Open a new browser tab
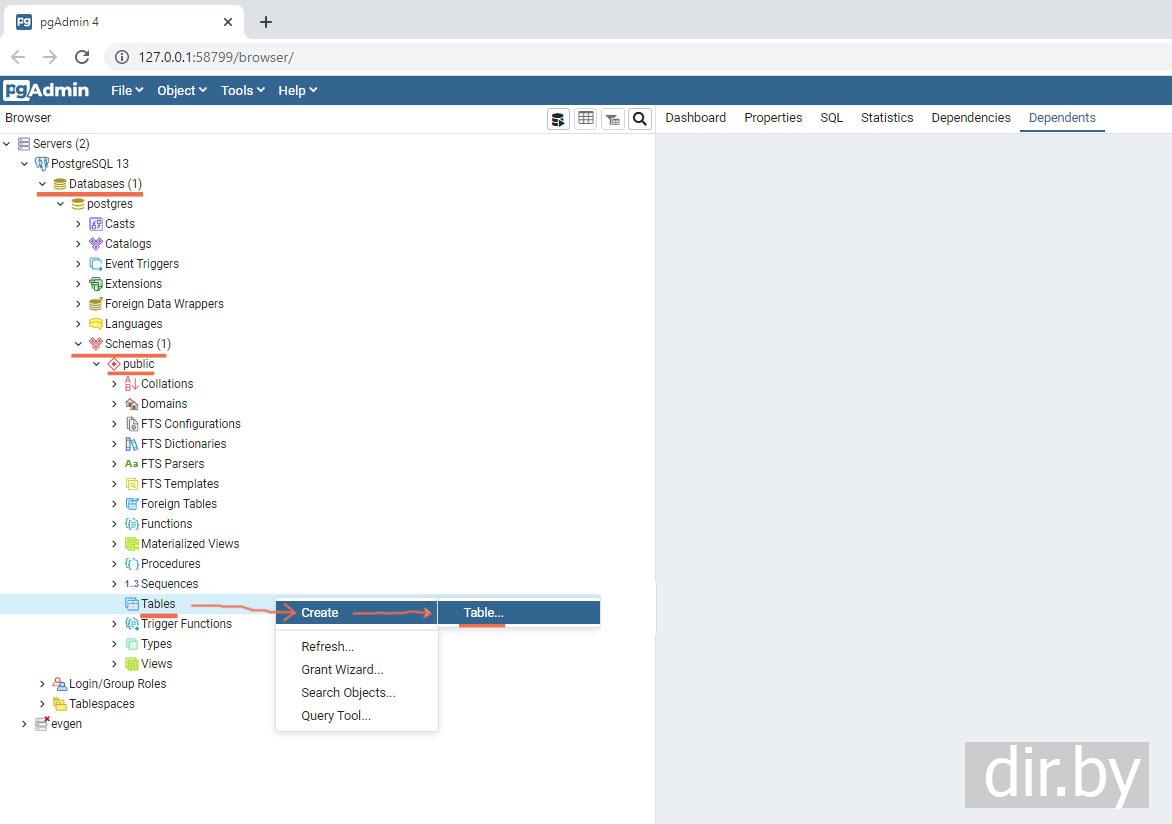 [265, 22]
